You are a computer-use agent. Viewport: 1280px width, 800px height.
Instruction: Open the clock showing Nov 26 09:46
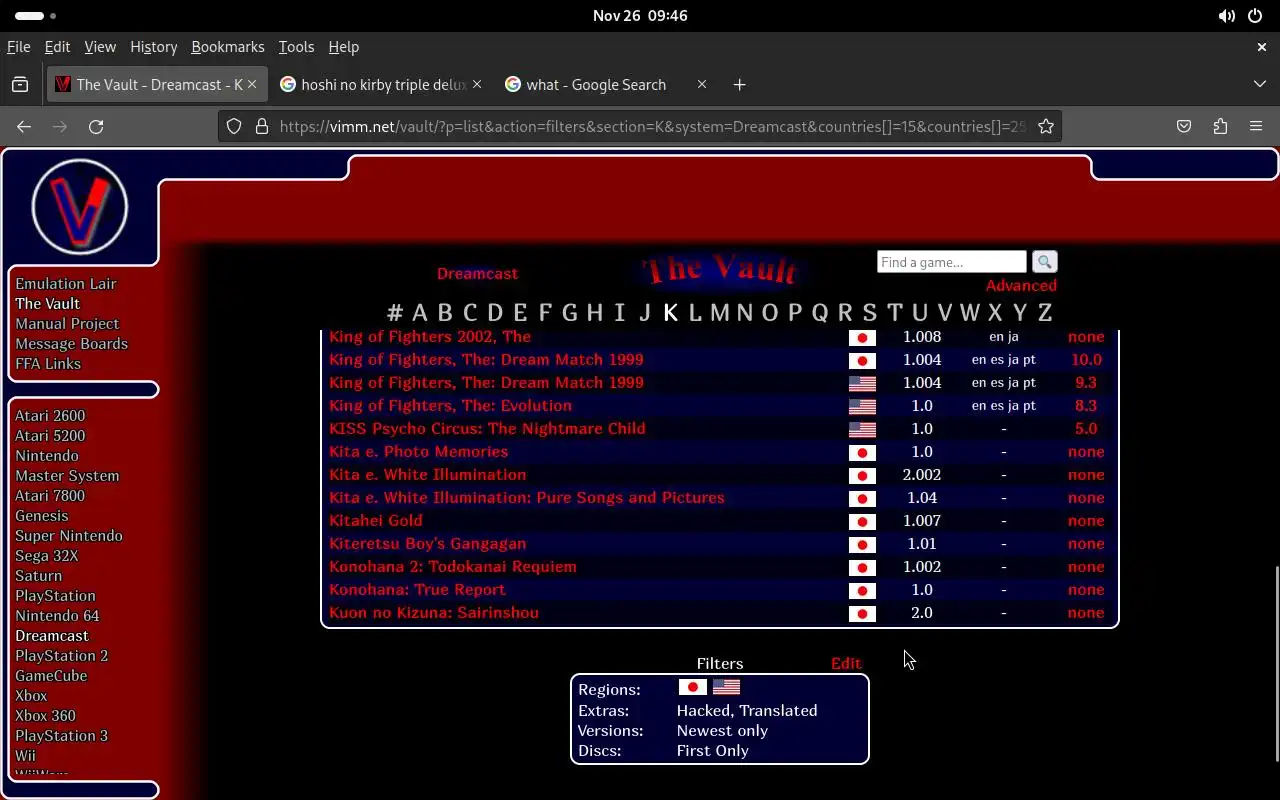(x=640, y=16)
